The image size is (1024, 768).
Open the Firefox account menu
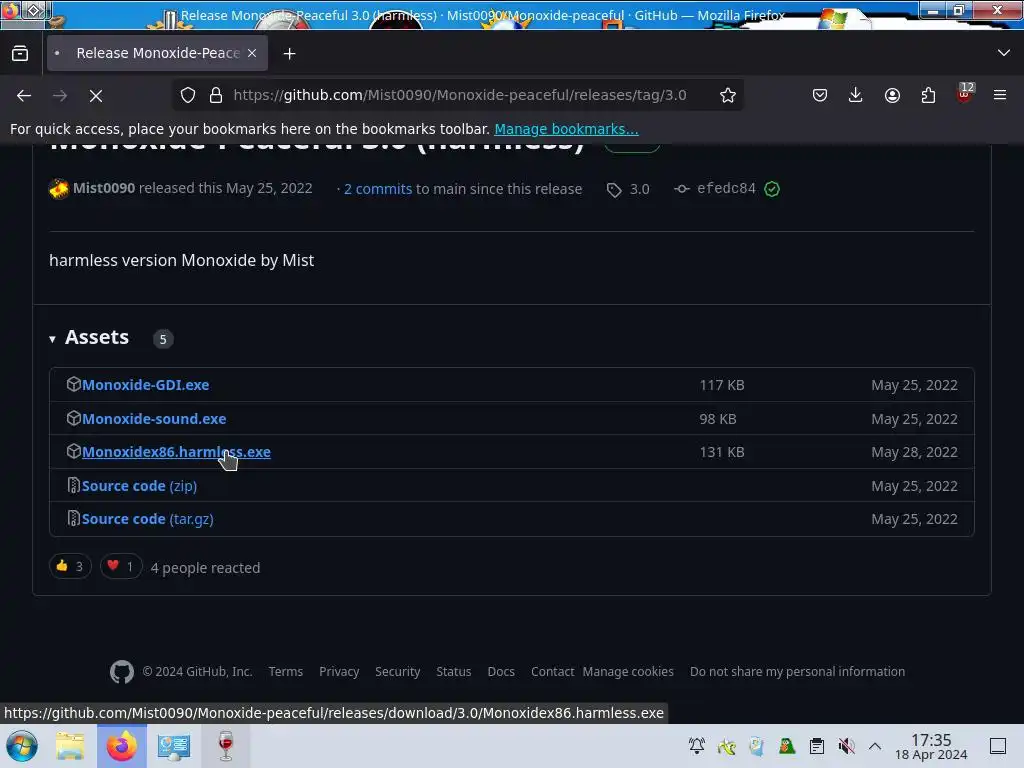click(x=892, y=95)
